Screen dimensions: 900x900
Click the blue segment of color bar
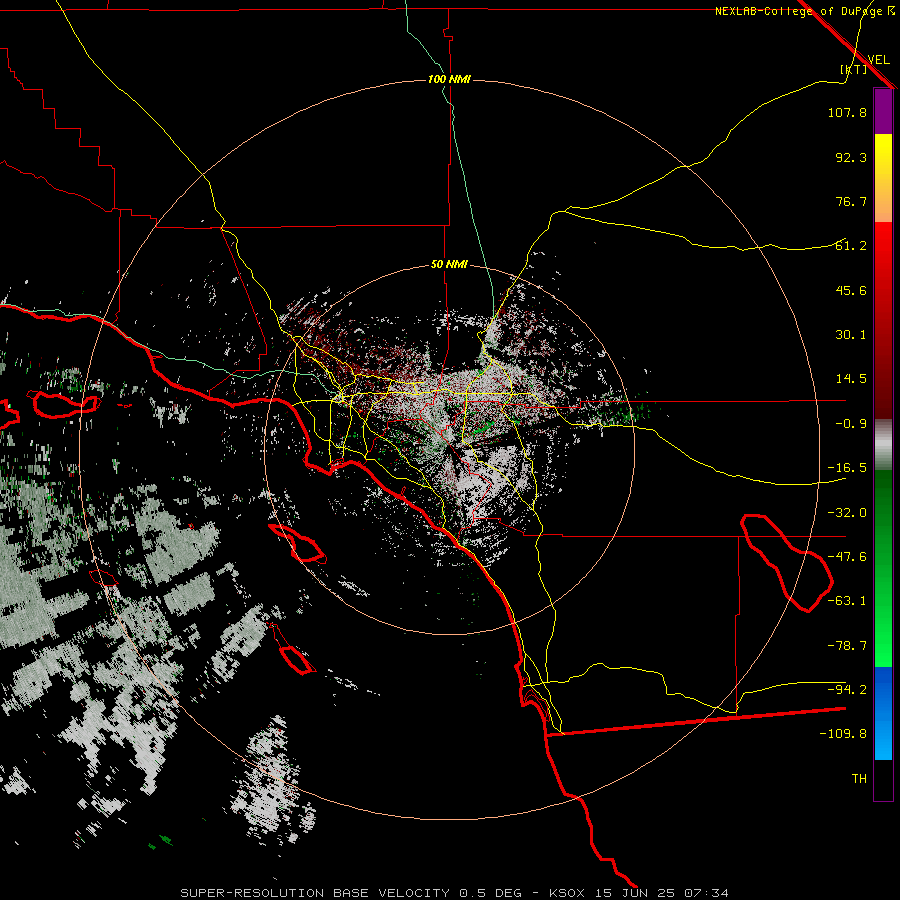pos(883,713)
